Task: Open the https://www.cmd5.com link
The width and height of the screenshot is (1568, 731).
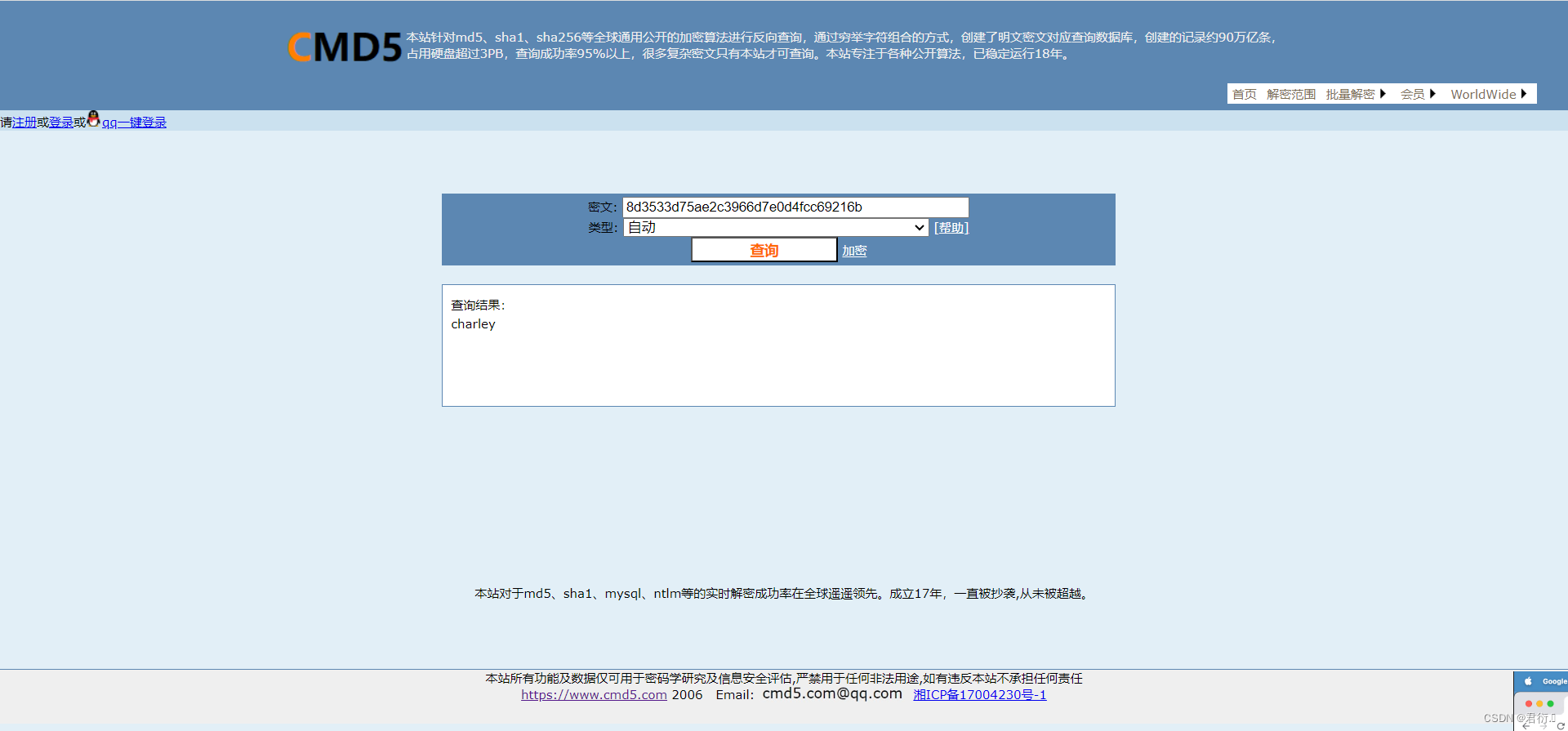Action: pos(594,695)
